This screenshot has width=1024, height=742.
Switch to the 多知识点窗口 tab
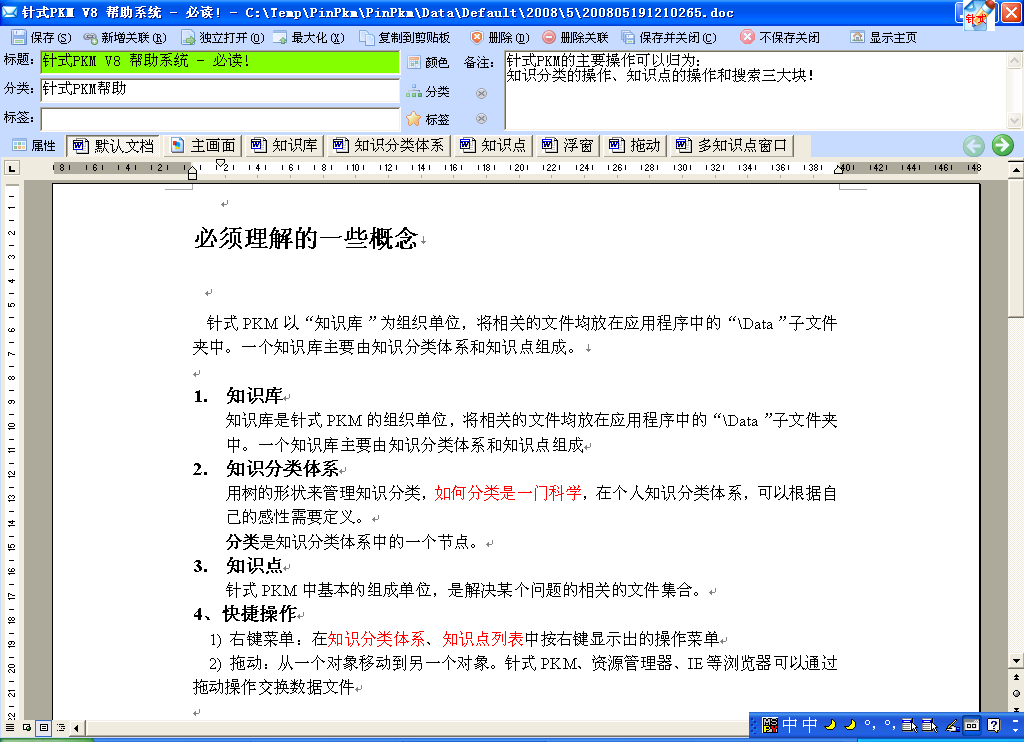pos(732,146)
